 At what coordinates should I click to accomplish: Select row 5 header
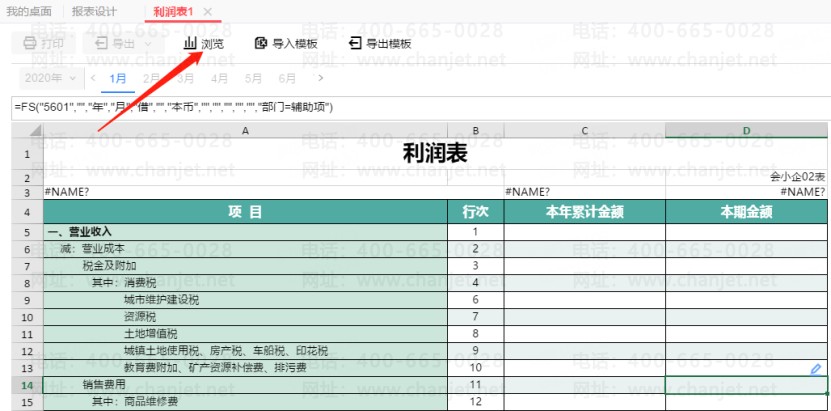(26, 232)
